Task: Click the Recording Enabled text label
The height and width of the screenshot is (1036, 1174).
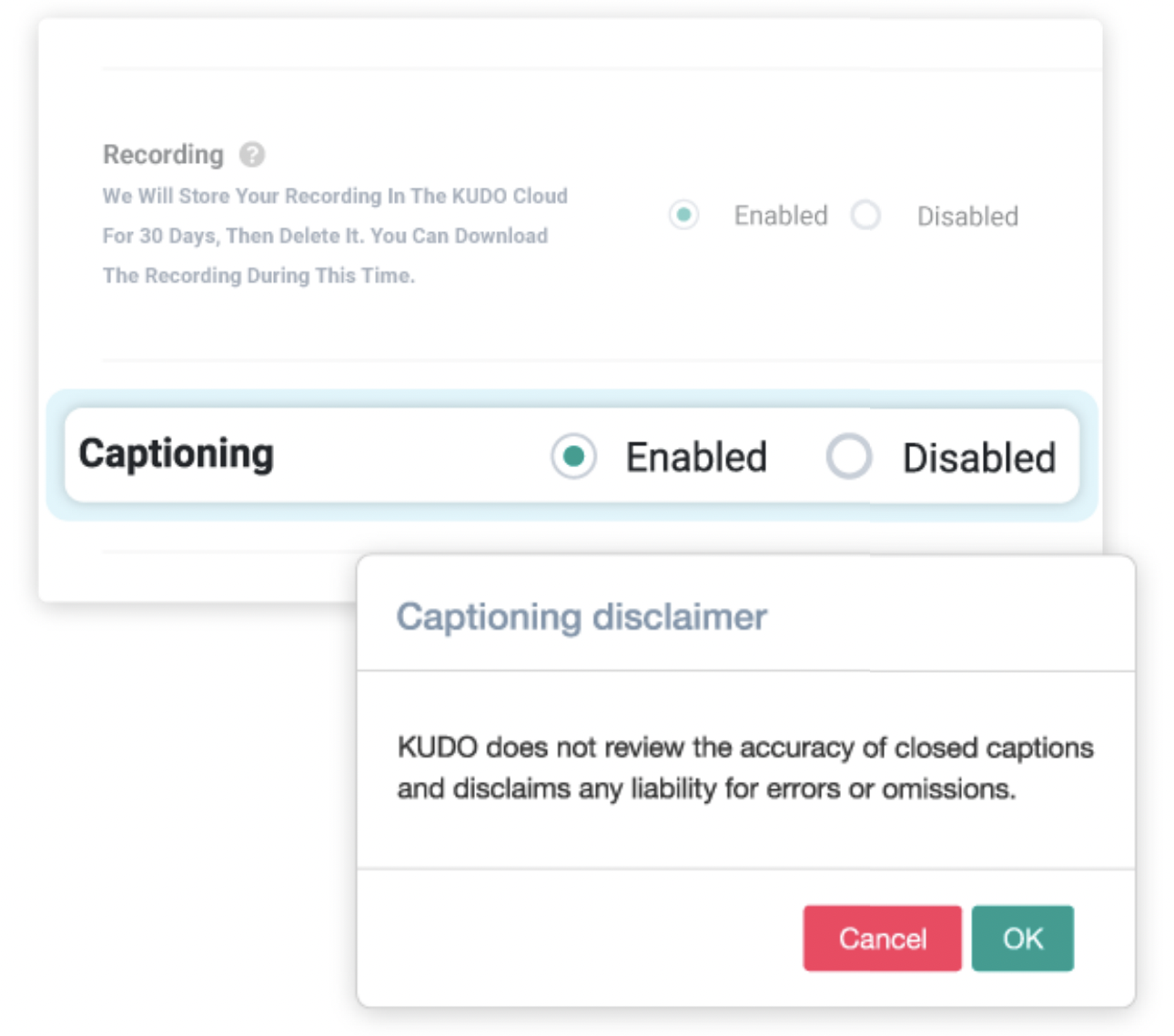Action: tap(781, 216)
